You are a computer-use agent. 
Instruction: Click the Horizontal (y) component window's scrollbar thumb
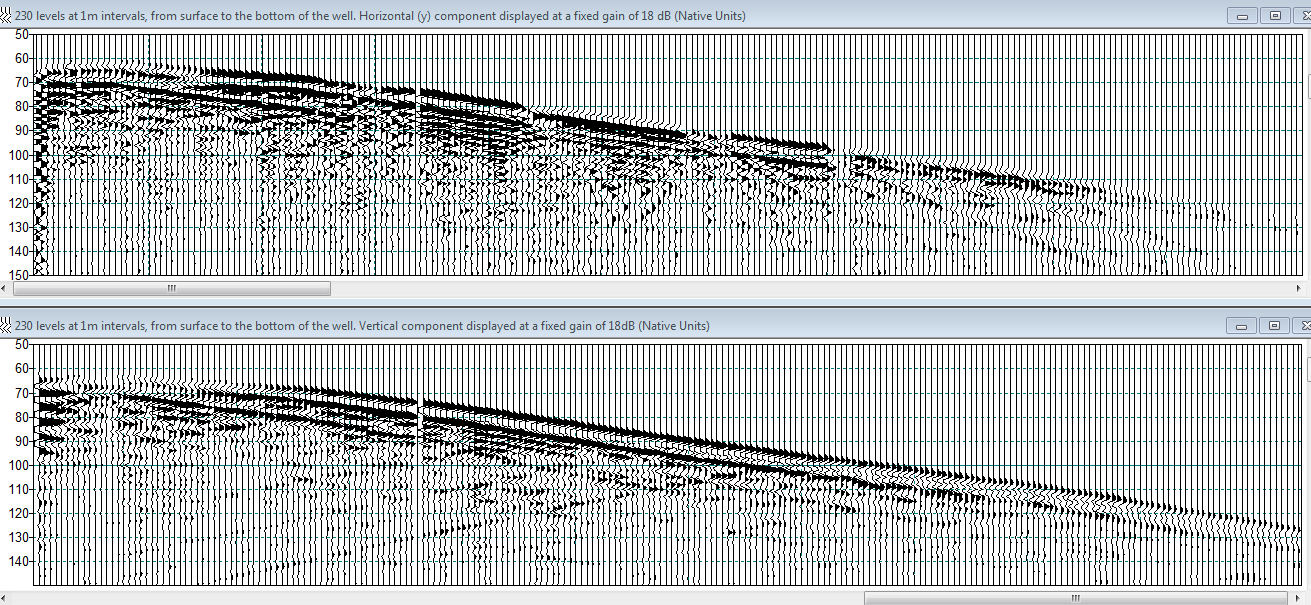171,288
